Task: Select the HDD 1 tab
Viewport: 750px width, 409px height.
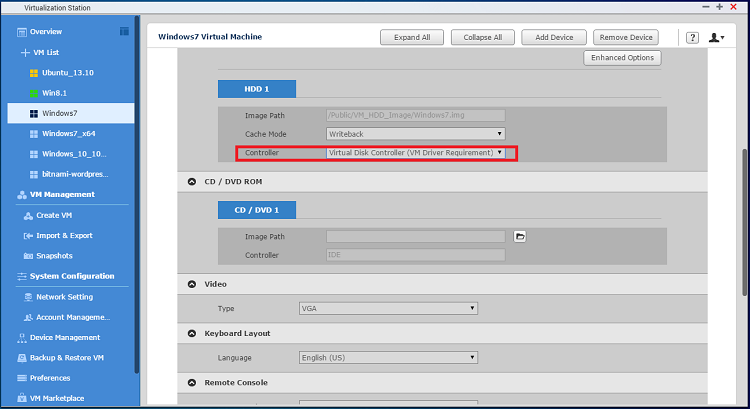Action: (x=257, y=89)
